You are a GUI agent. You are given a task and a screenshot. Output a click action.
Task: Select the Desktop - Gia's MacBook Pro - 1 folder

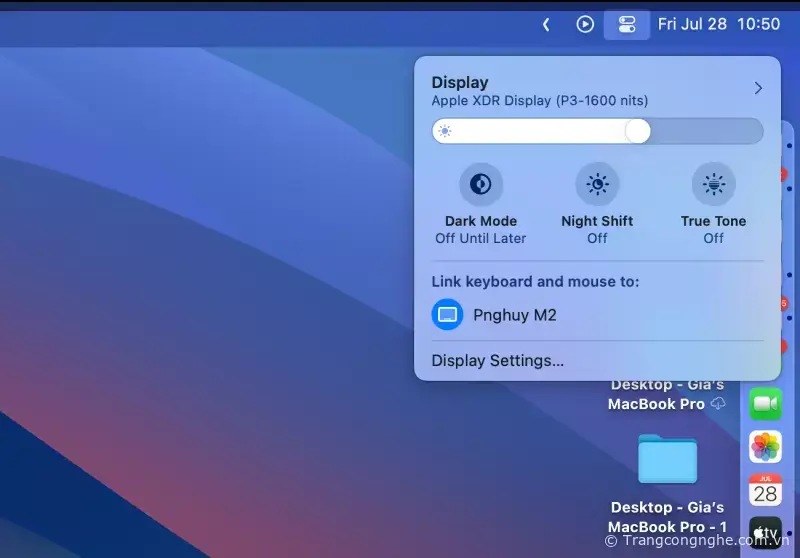tap(667, 460)
